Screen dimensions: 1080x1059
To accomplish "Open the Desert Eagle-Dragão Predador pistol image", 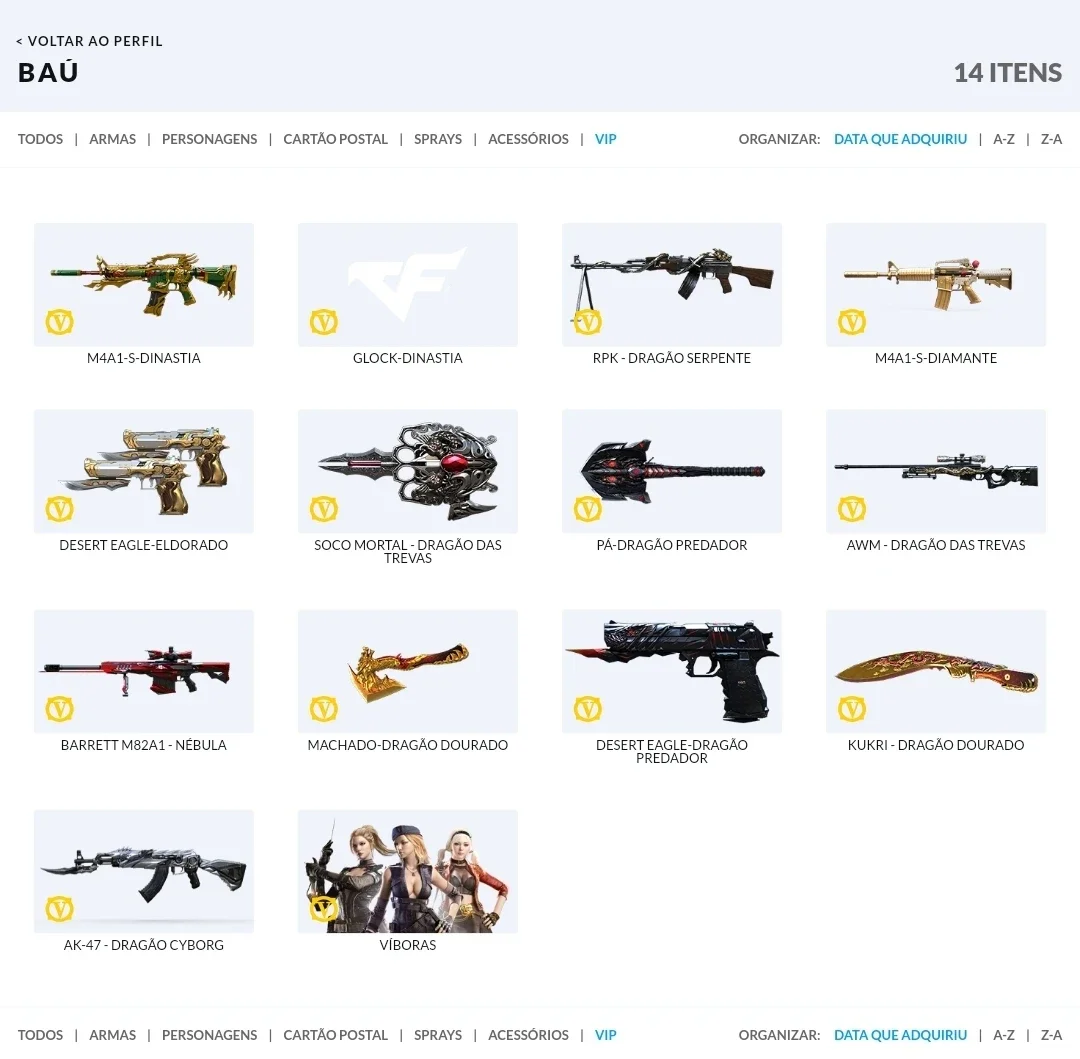I will tap(672, 671).
